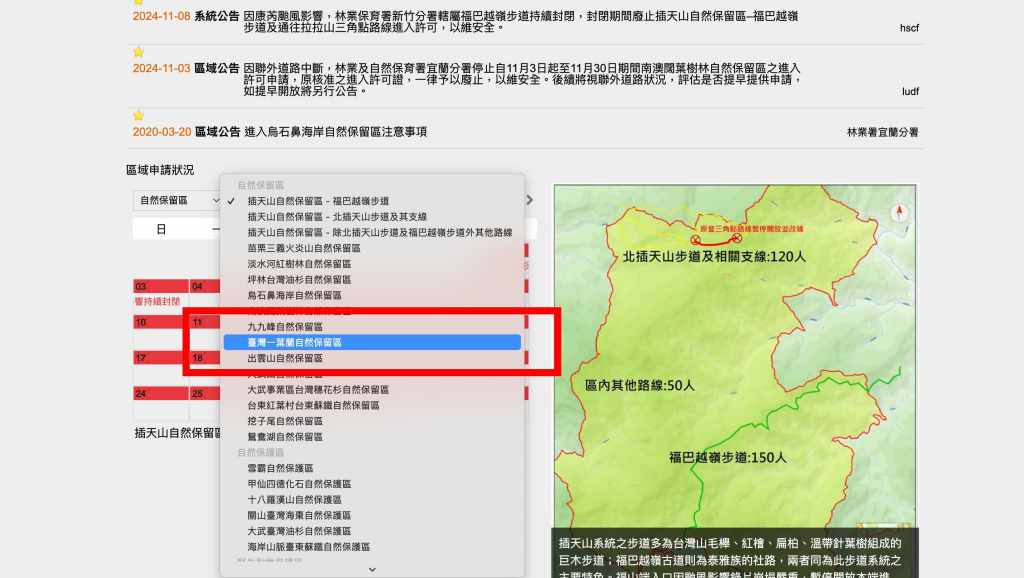Click the scroll-down chevron at the dropdown bottom
This screenshot has height=578, width=1024.
pos(372,569)
